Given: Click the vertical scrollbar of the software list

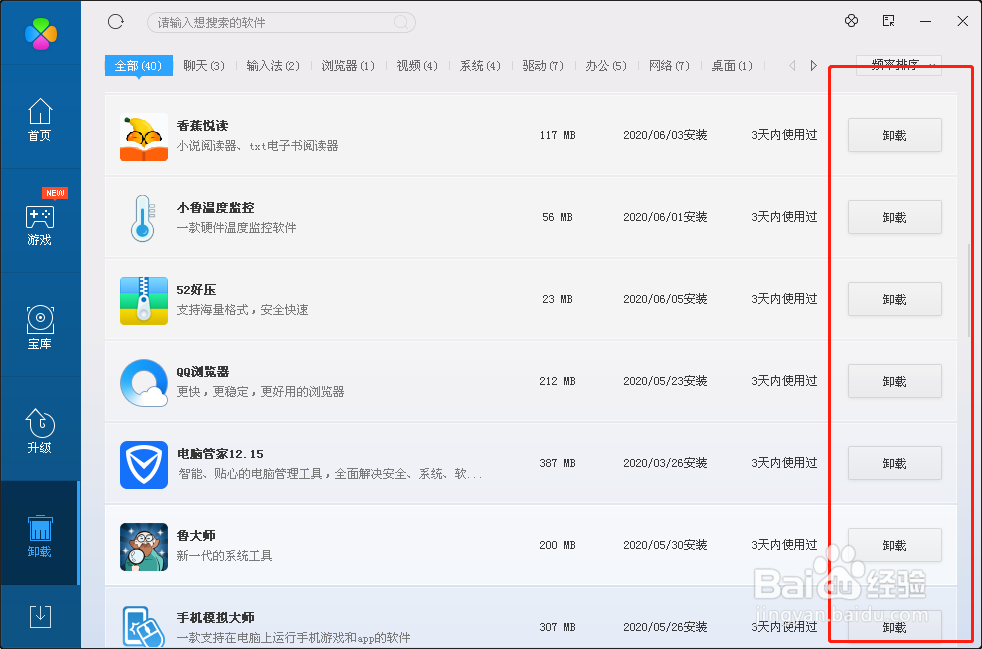Looking at the screenshot, I should (969, 291).
